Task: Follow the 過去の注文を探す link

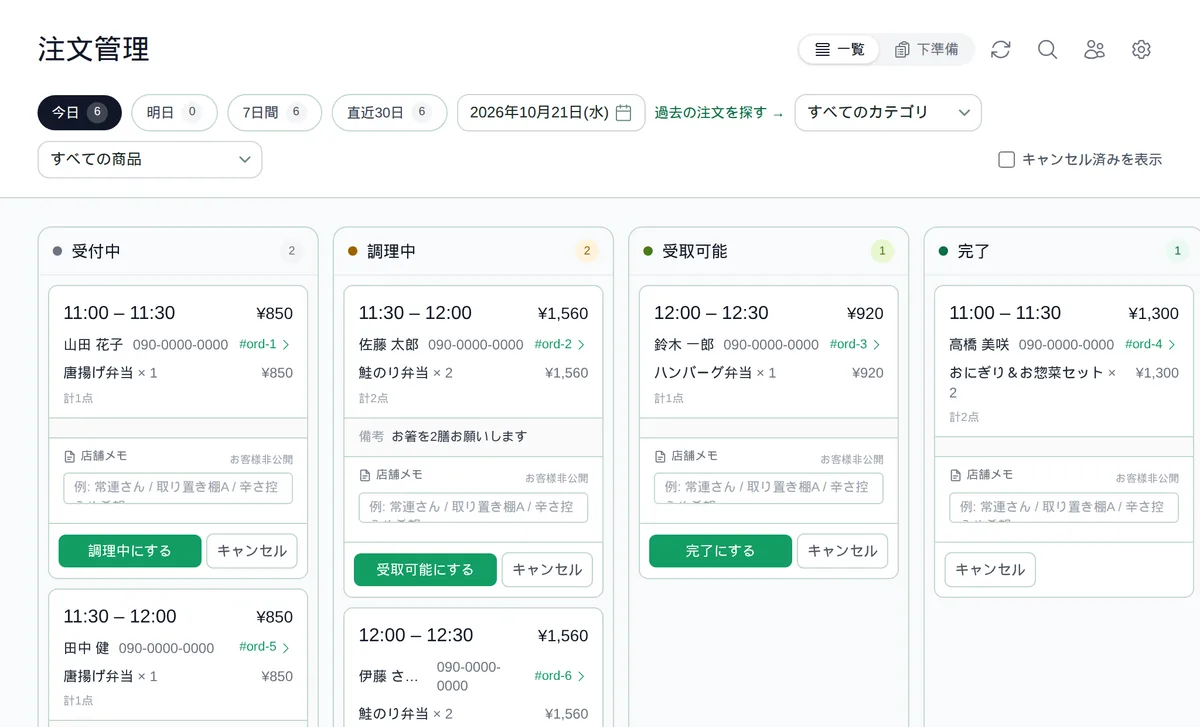Action: tap(719, 113)
